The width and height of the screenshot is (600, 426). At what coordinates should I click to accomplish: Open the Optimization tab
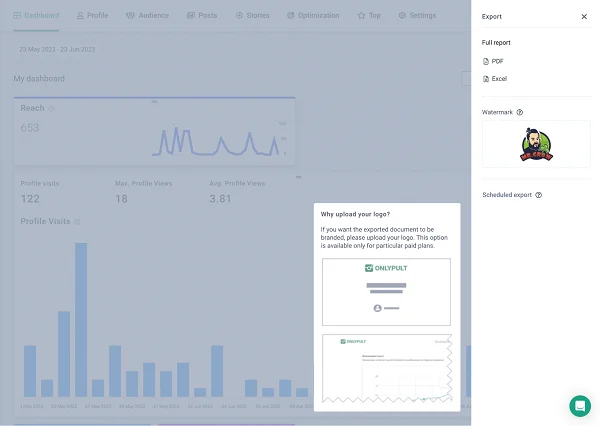(315, 16)
